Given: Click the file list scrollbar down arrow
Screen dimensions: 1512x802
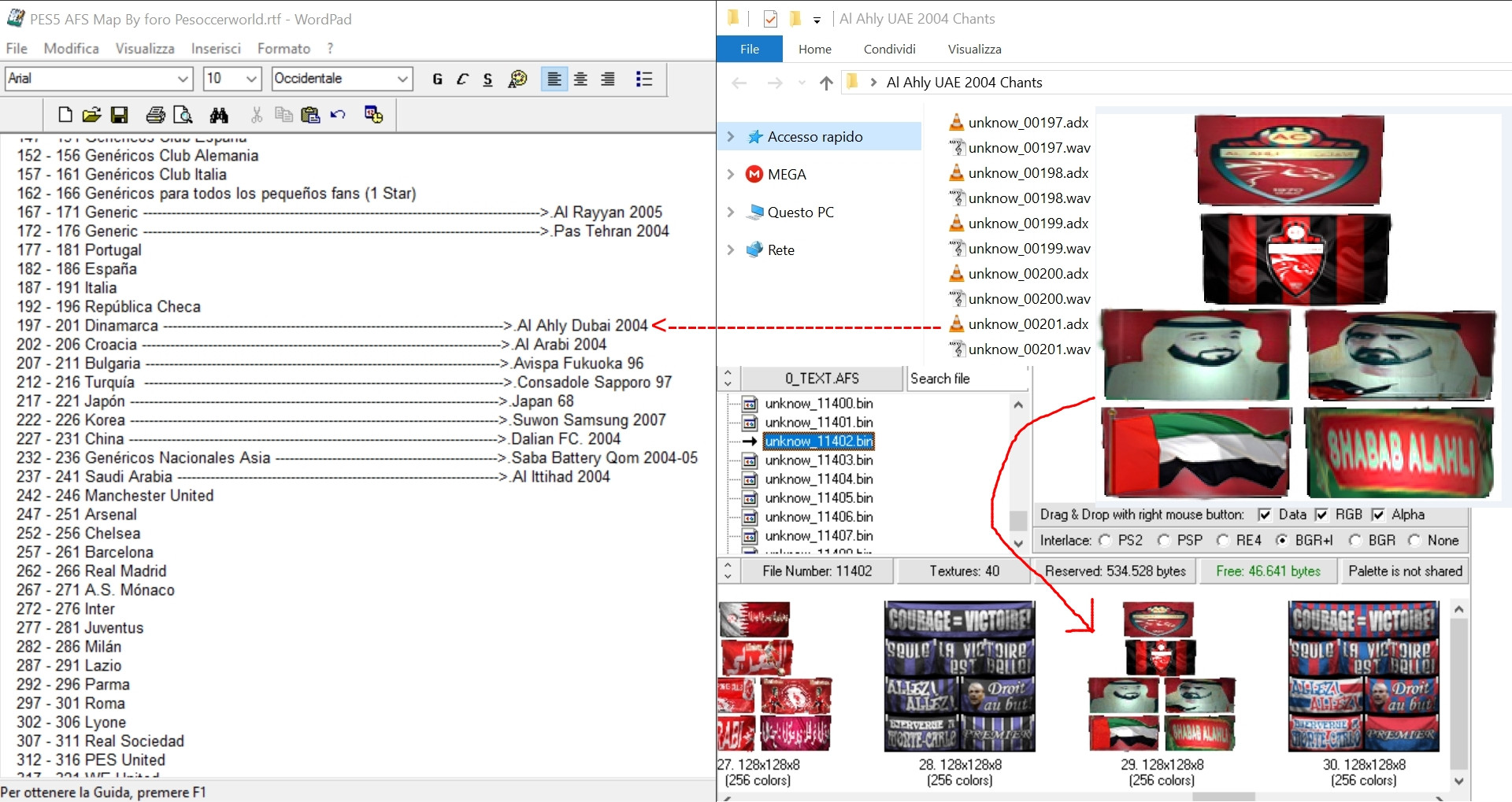Looking at the screenshot, I should [x=1018, y=543].
